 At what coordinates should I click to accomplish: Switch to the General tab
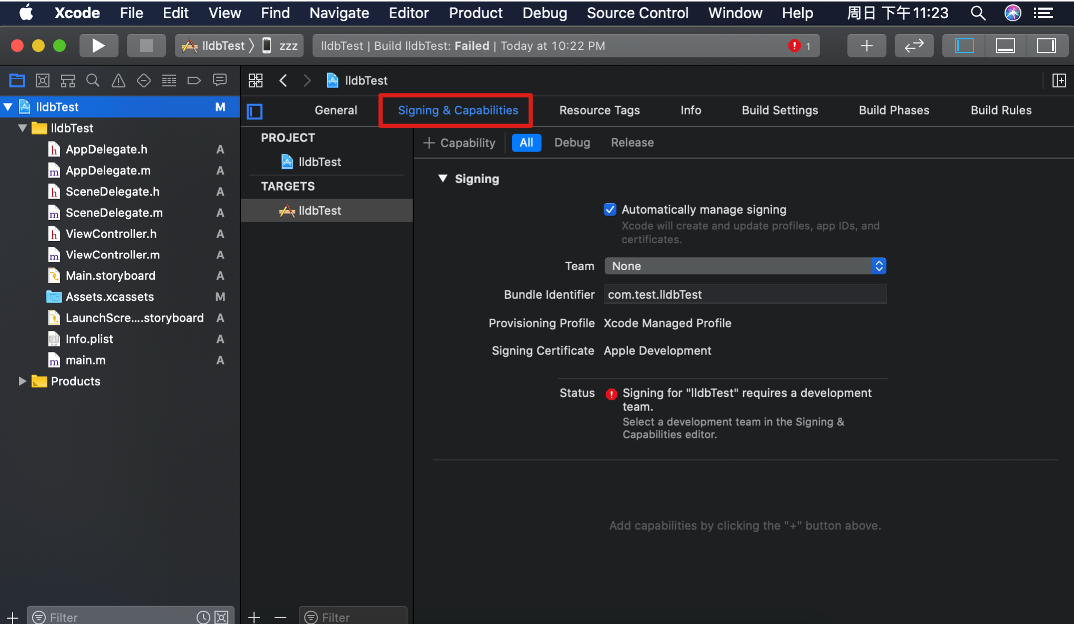tap(336, 110)
